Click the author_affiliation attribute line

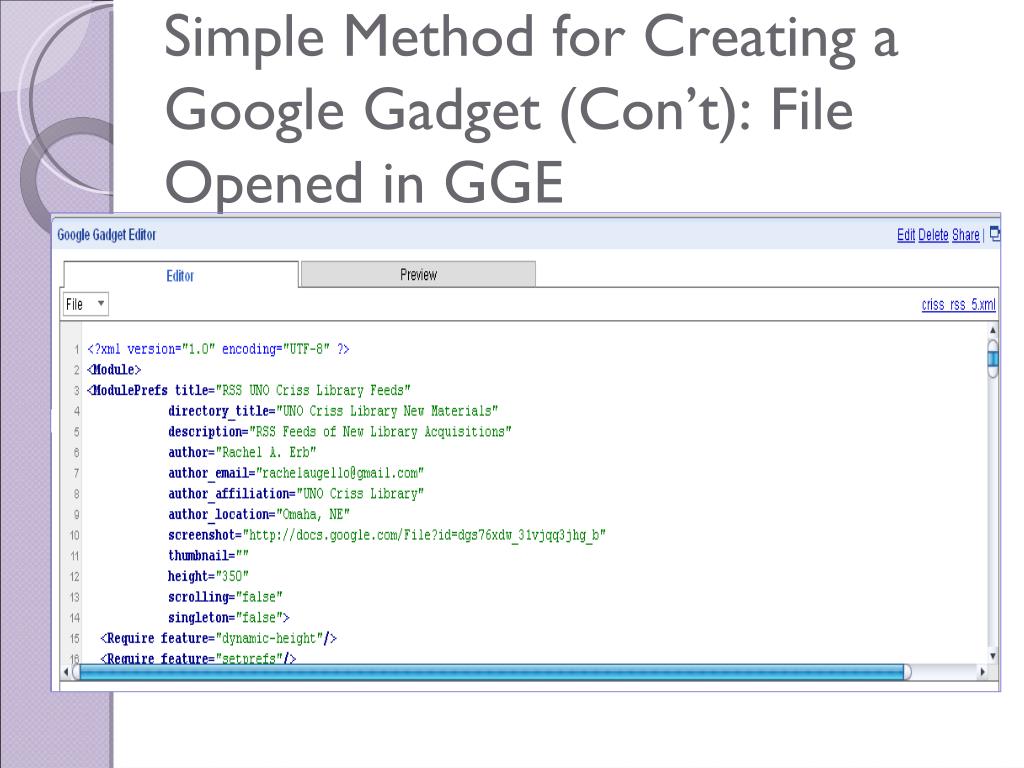[296, 494]
